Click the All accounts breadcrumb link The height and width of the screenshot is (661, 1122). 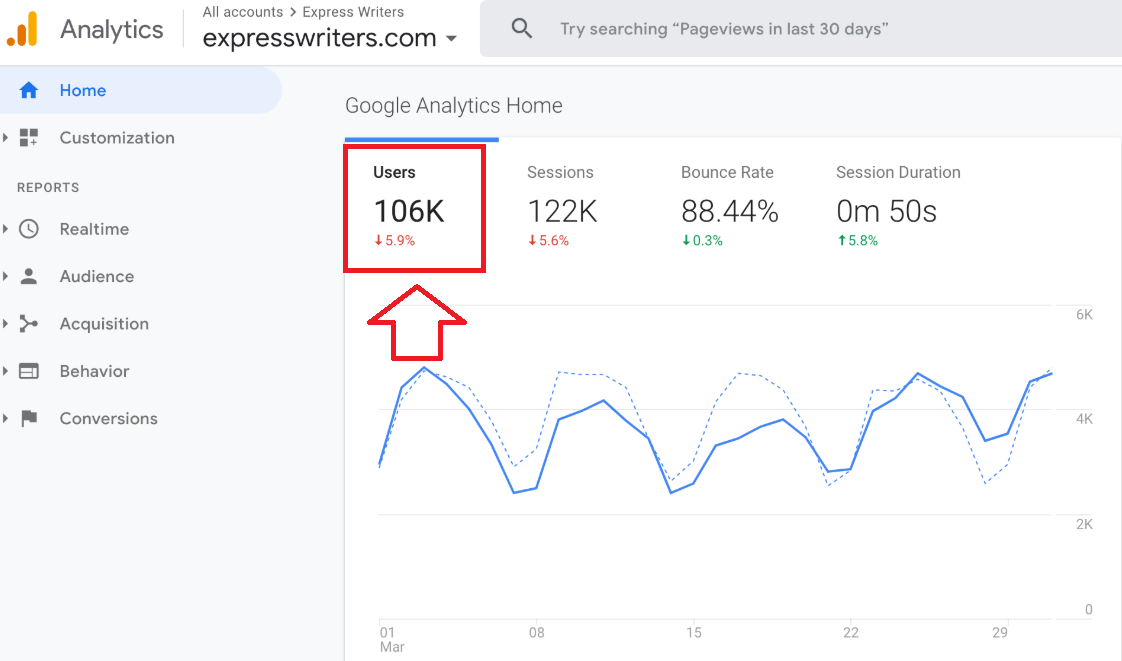pos(243,12)
